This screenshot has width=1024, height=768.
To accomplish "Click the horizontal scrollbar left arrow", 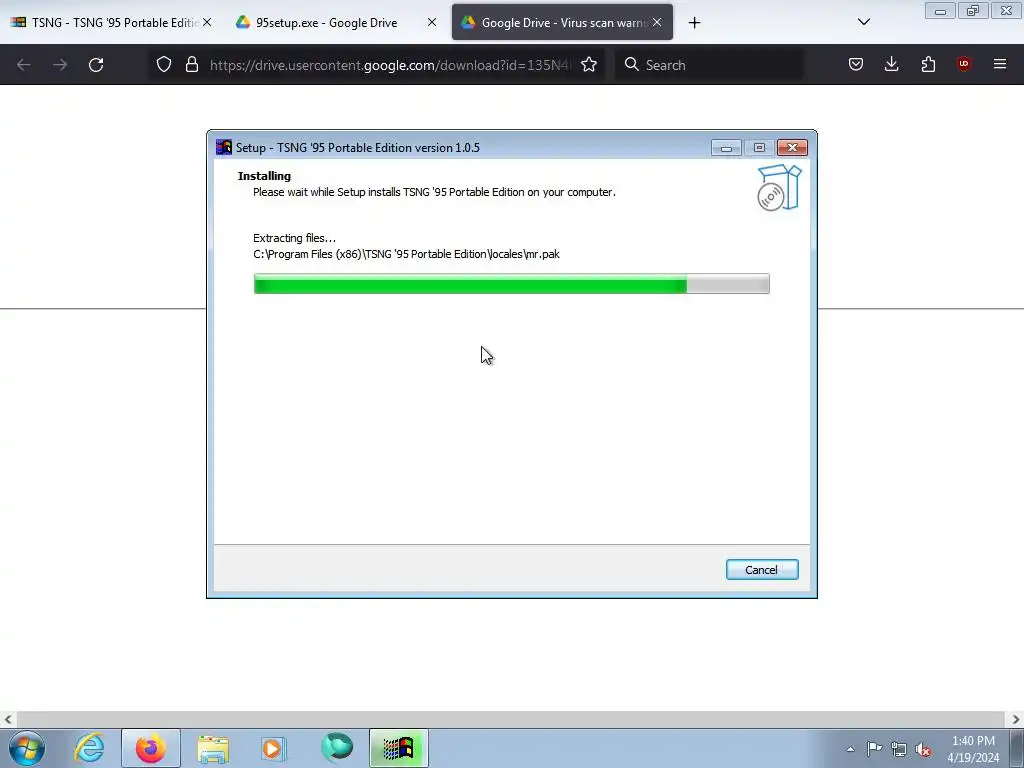I will click(8, 720).
